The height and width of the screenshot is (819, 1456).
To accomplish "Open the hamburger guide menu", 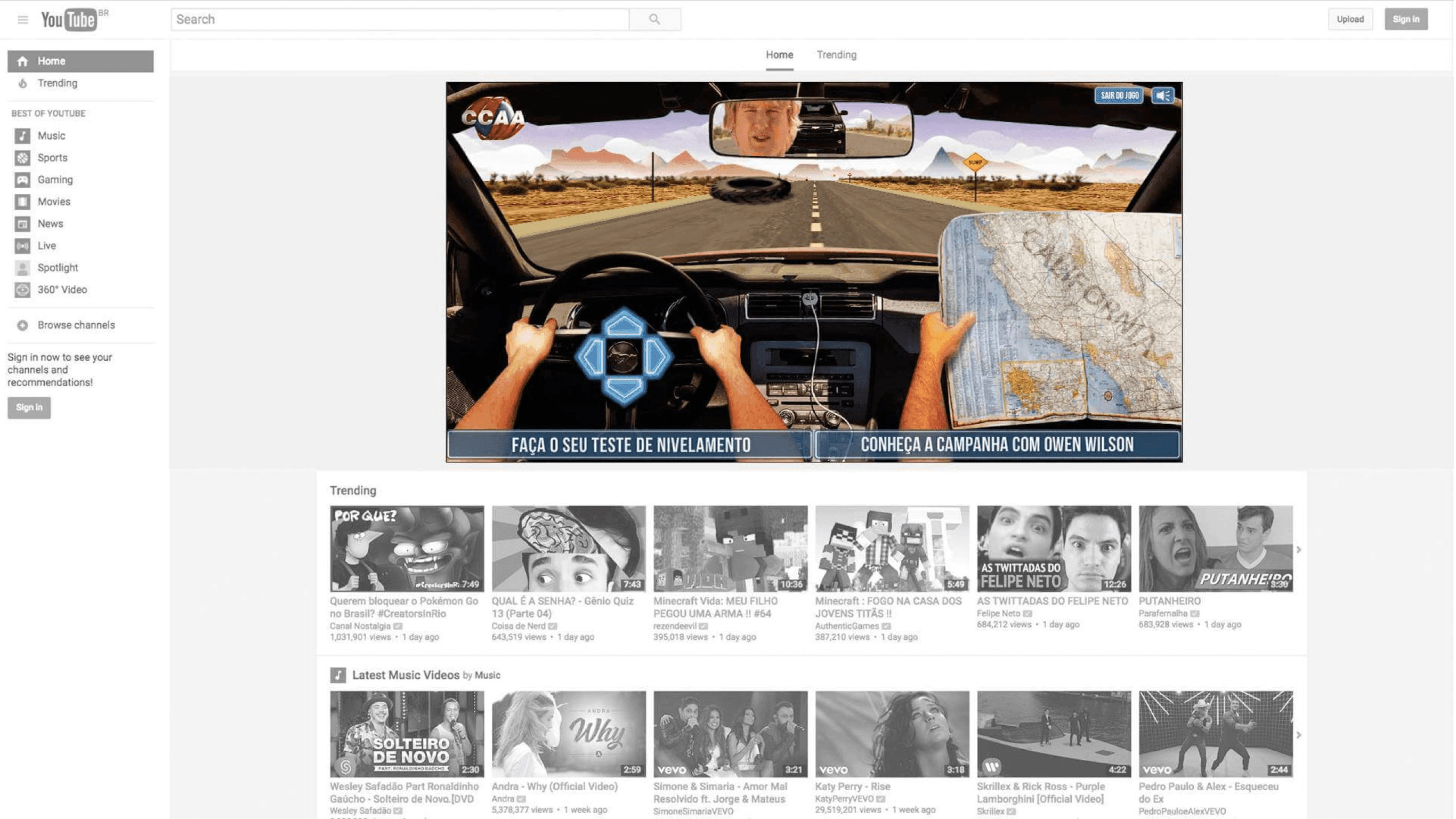I will (22, 20).
